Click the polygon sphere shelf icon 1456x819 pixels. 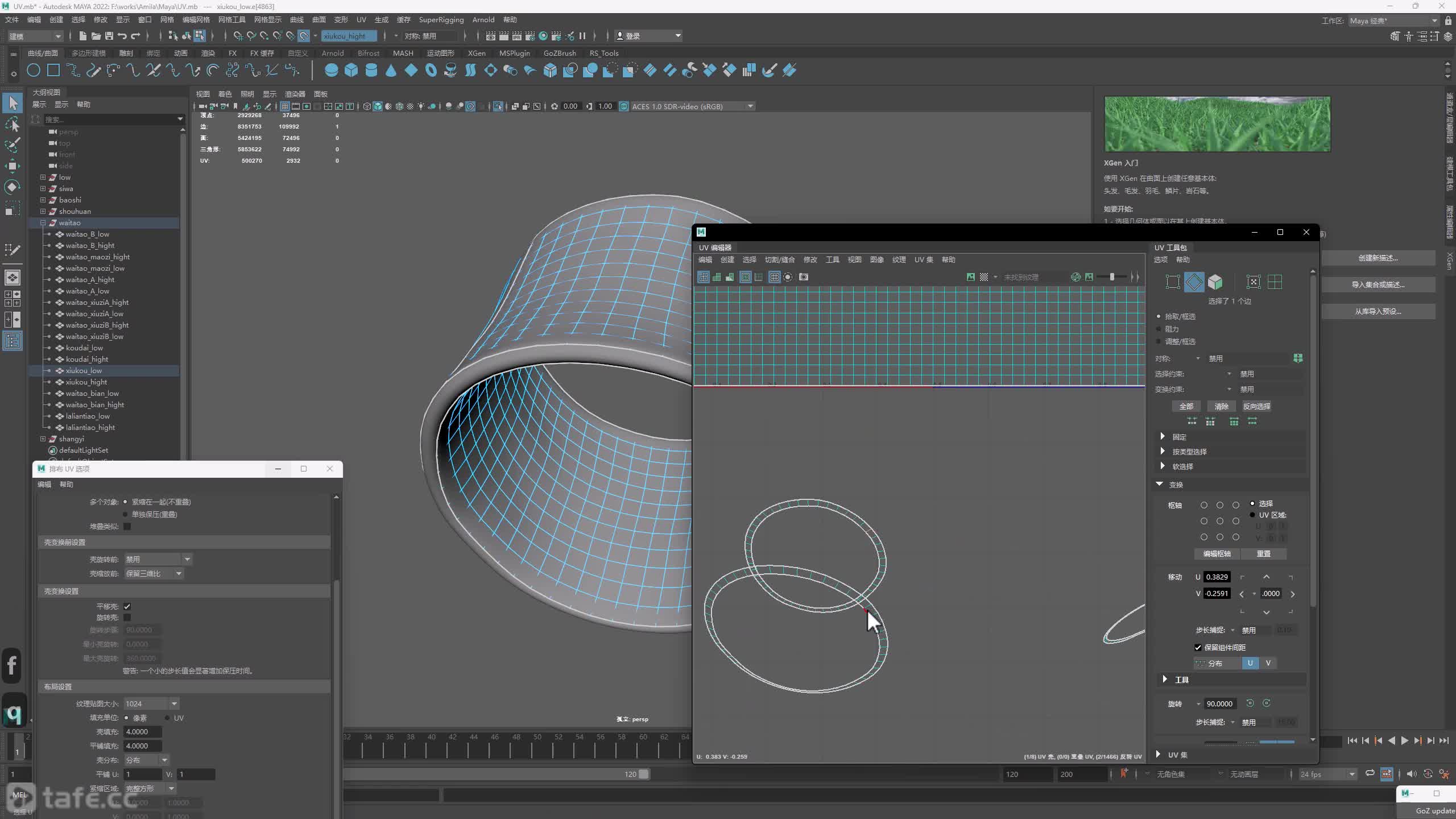point(331,71)
